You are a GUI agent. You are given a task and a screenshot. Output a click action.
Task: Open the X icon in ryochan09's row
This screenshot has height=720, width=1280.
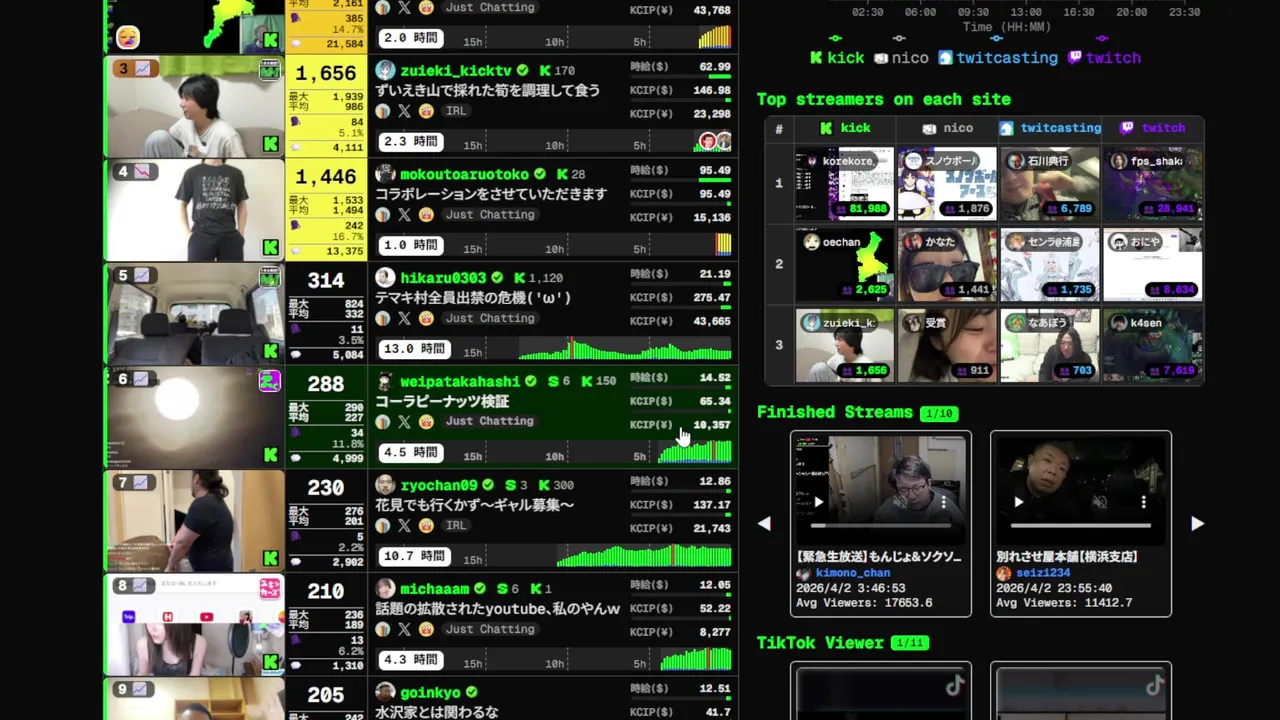[x=404, y=525]
